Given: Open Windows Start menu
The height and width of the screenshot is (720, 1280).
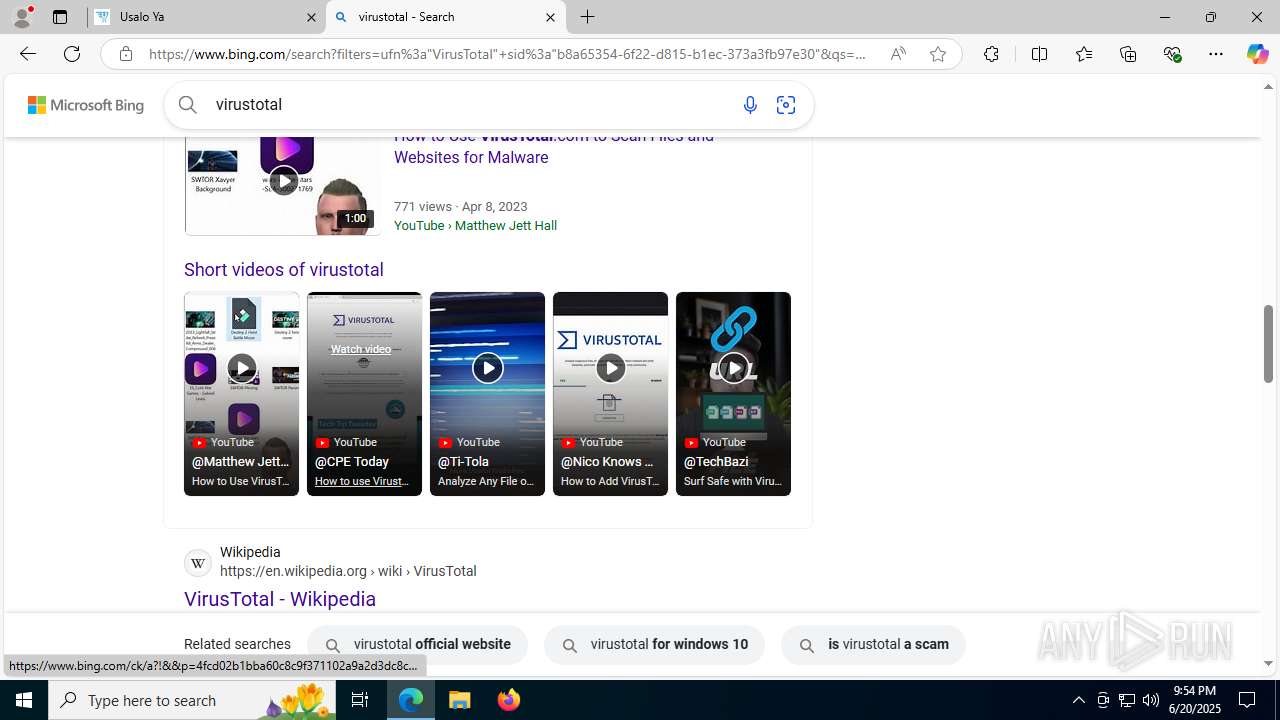Looking at the screenshot, I should click(24, 700).
